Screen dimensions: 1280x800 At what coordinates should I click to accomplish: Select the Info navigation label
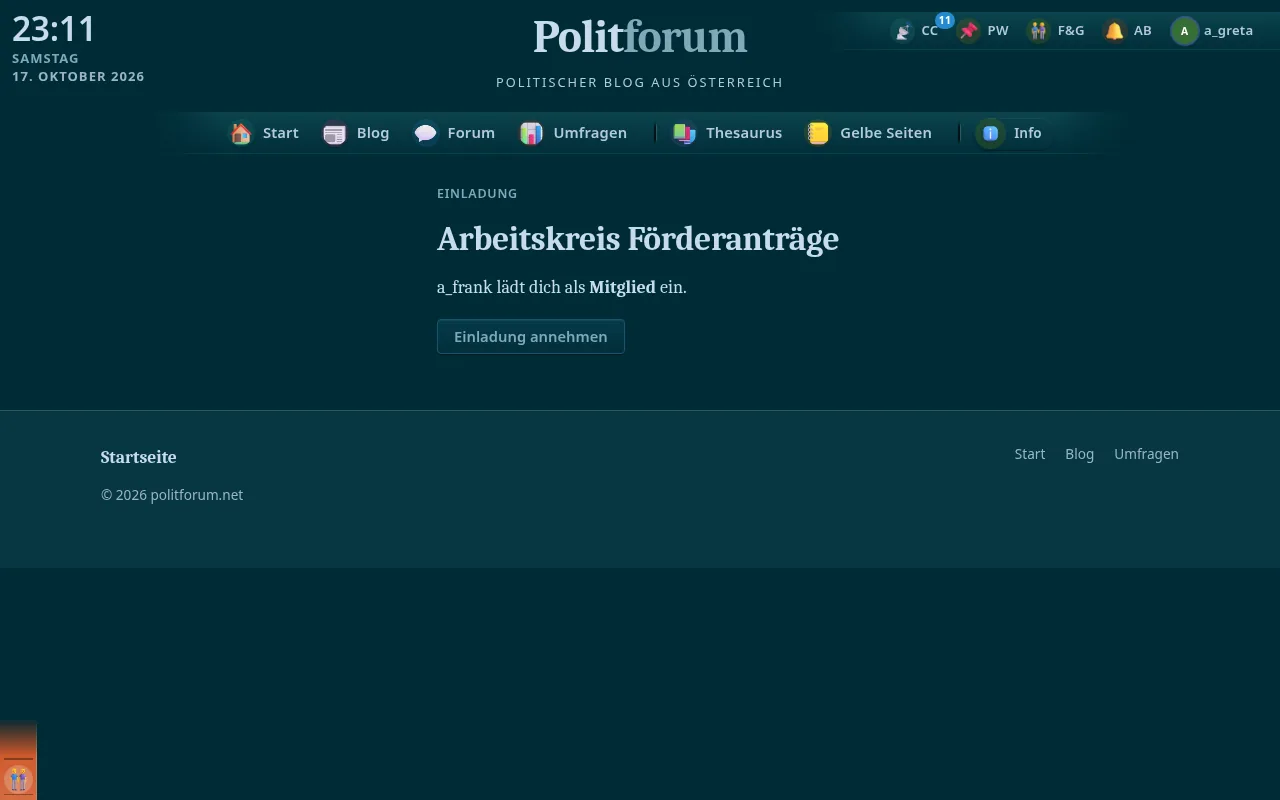point(1027,133)
